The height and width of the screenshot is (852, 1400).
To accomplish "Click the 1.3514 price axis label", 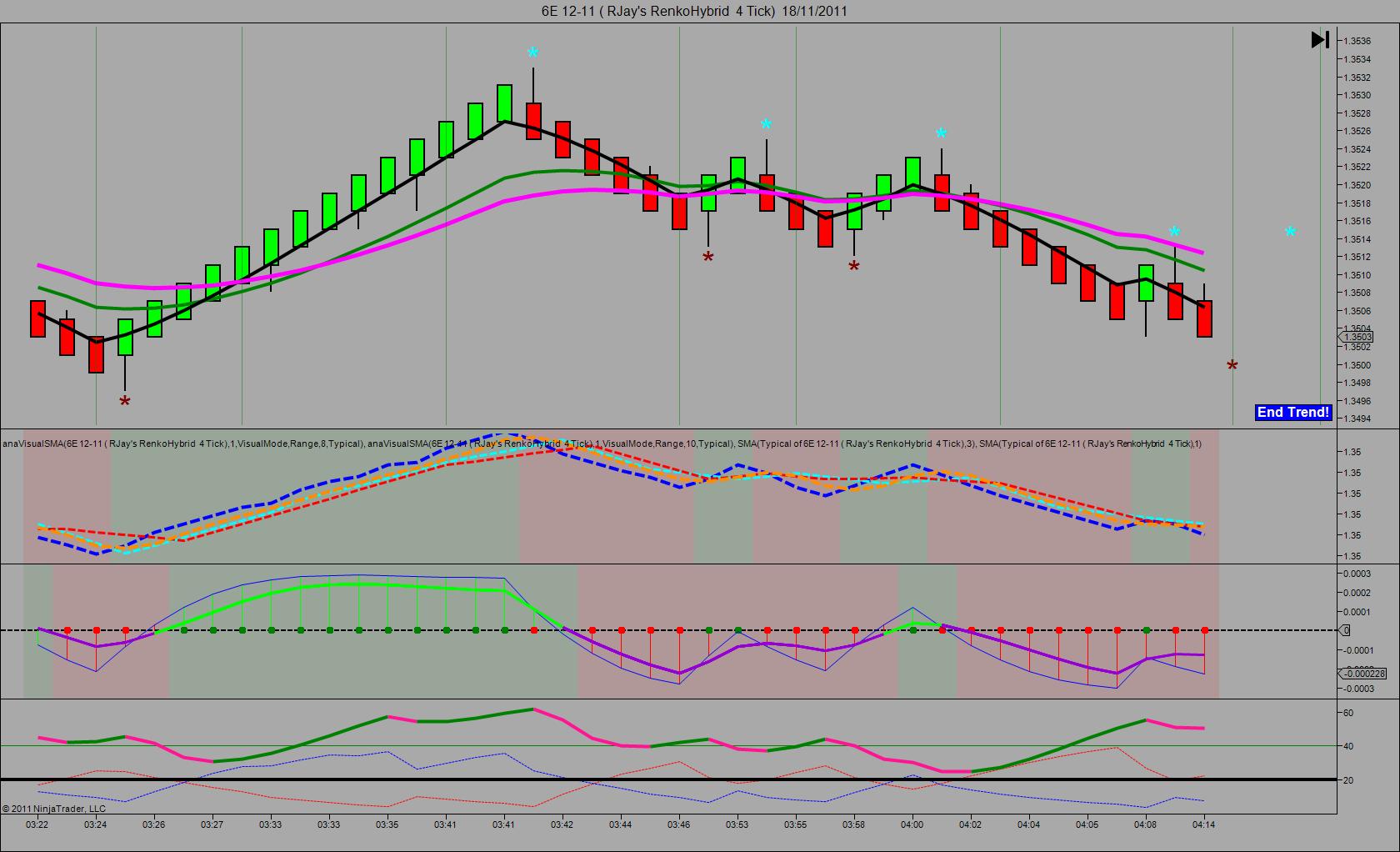I will coord(1357,239).
